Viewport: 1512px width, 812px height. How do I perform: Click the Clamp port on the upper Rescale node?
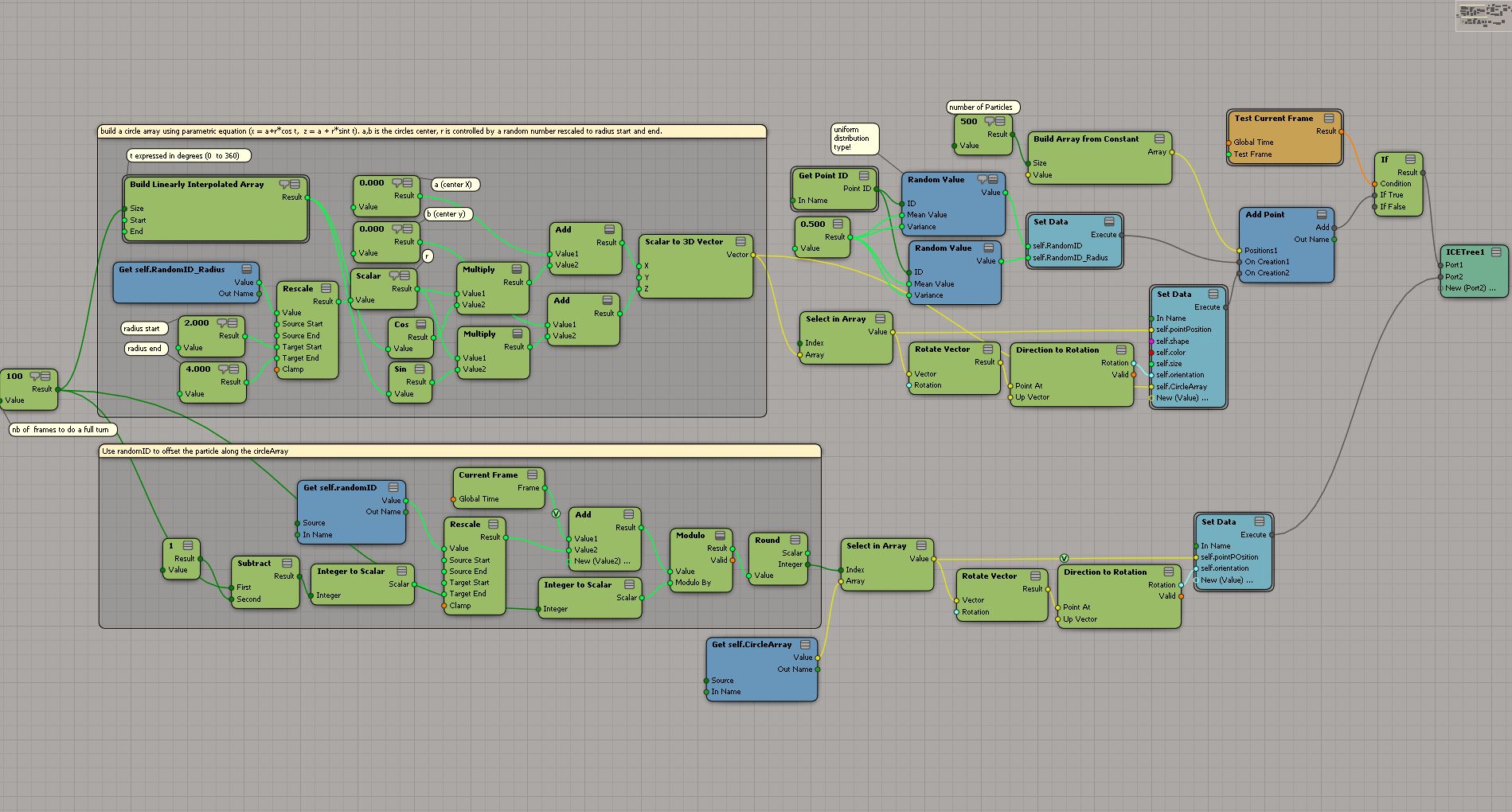point(292,369)
